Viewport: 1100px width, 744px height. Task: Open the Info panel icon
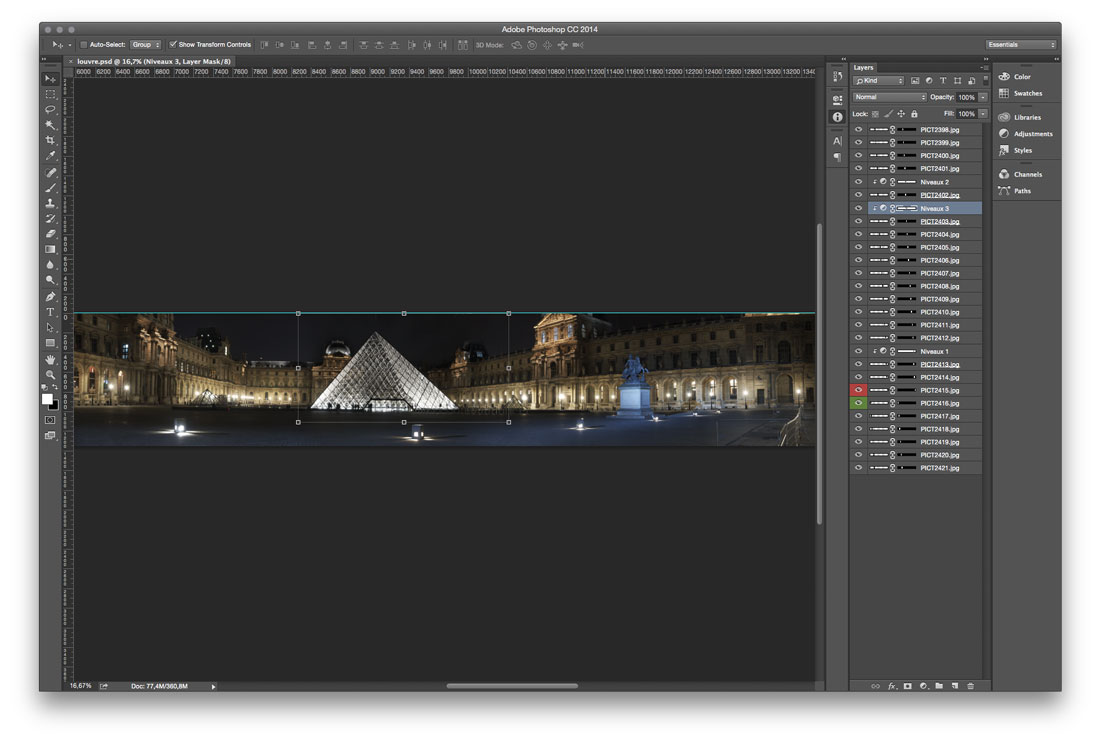837,117
